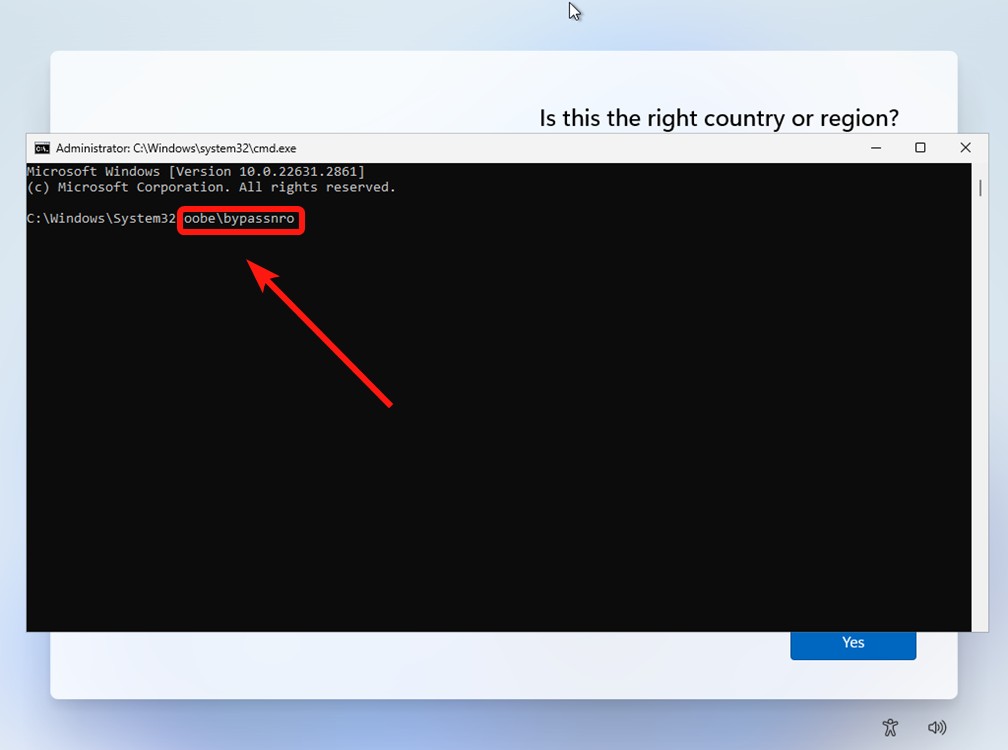1008x750 pixels.
Task: Click the Administrator cmd.exe window title text
Action: pos(176,148)
